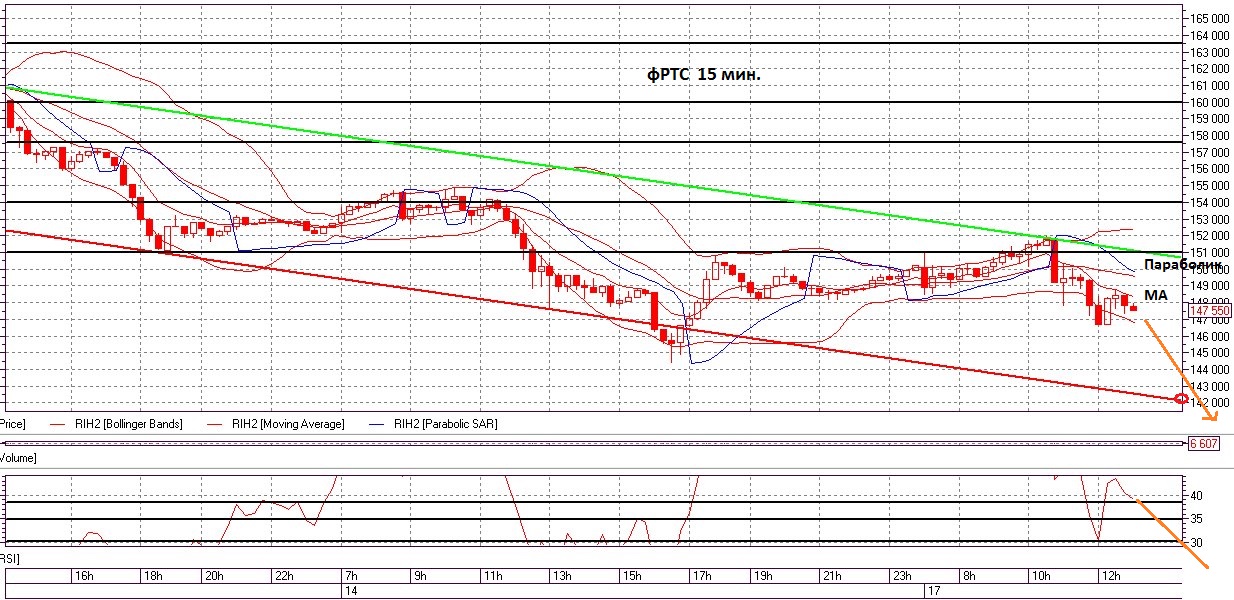This screenshot has height=600, width=1234.
Task: Click the 153 000 price axis label
Action: click(x=1209, y=218)
